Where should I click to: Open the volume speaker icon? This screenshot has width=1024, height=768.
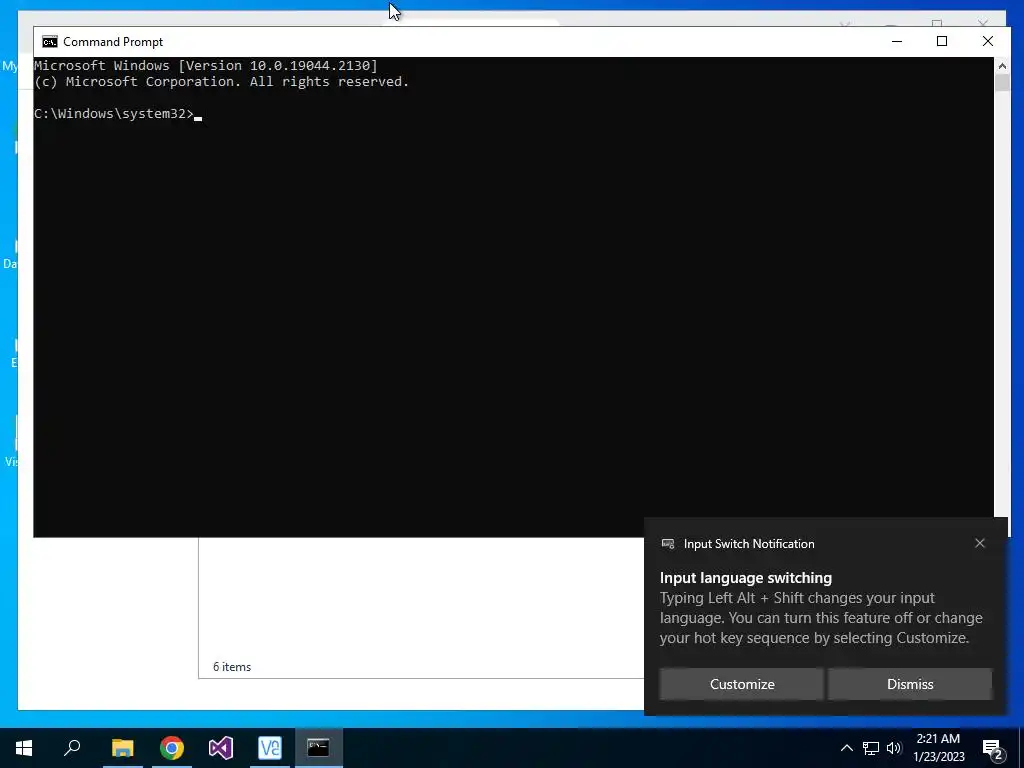(x=894, y=748)
